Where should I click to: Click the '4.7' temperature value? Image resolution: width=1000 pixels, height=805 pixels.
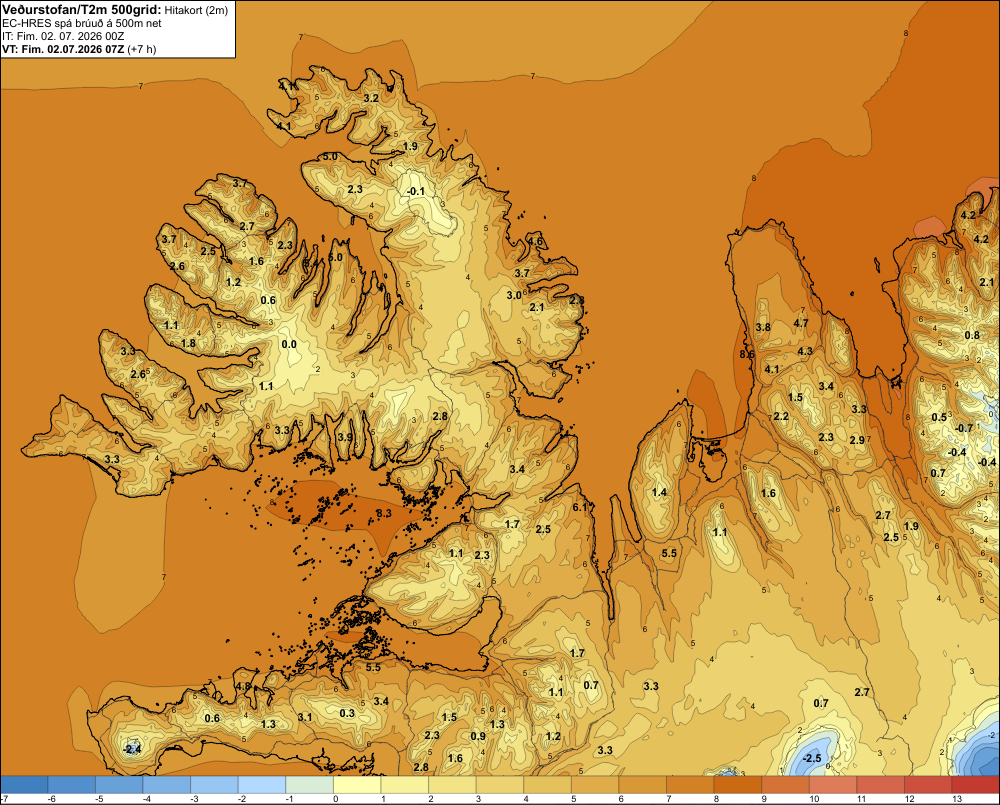pyautogui.click(x=801, y=323)
